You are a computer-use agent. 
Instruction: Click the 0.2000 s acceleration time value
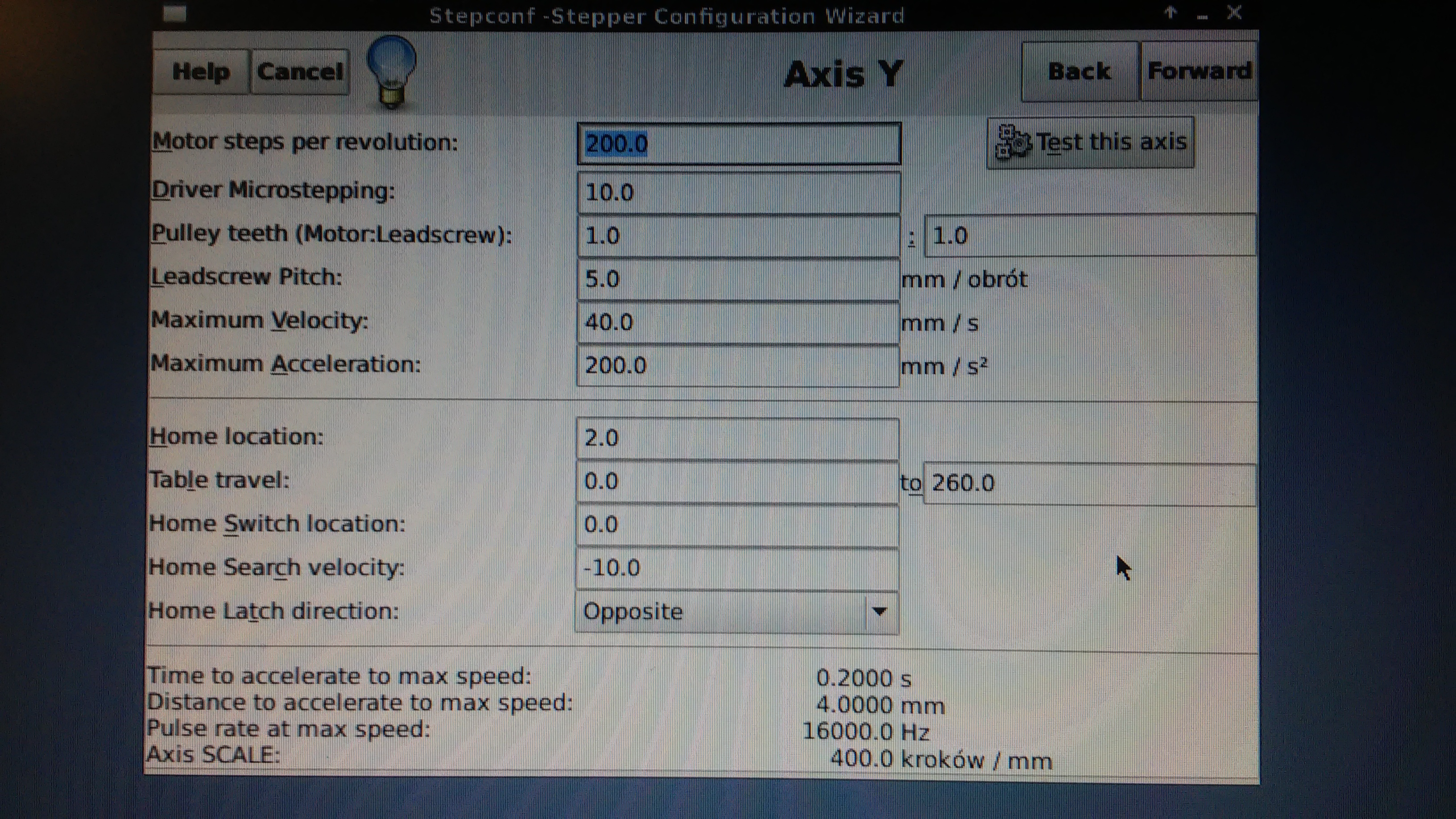(864, 678)
